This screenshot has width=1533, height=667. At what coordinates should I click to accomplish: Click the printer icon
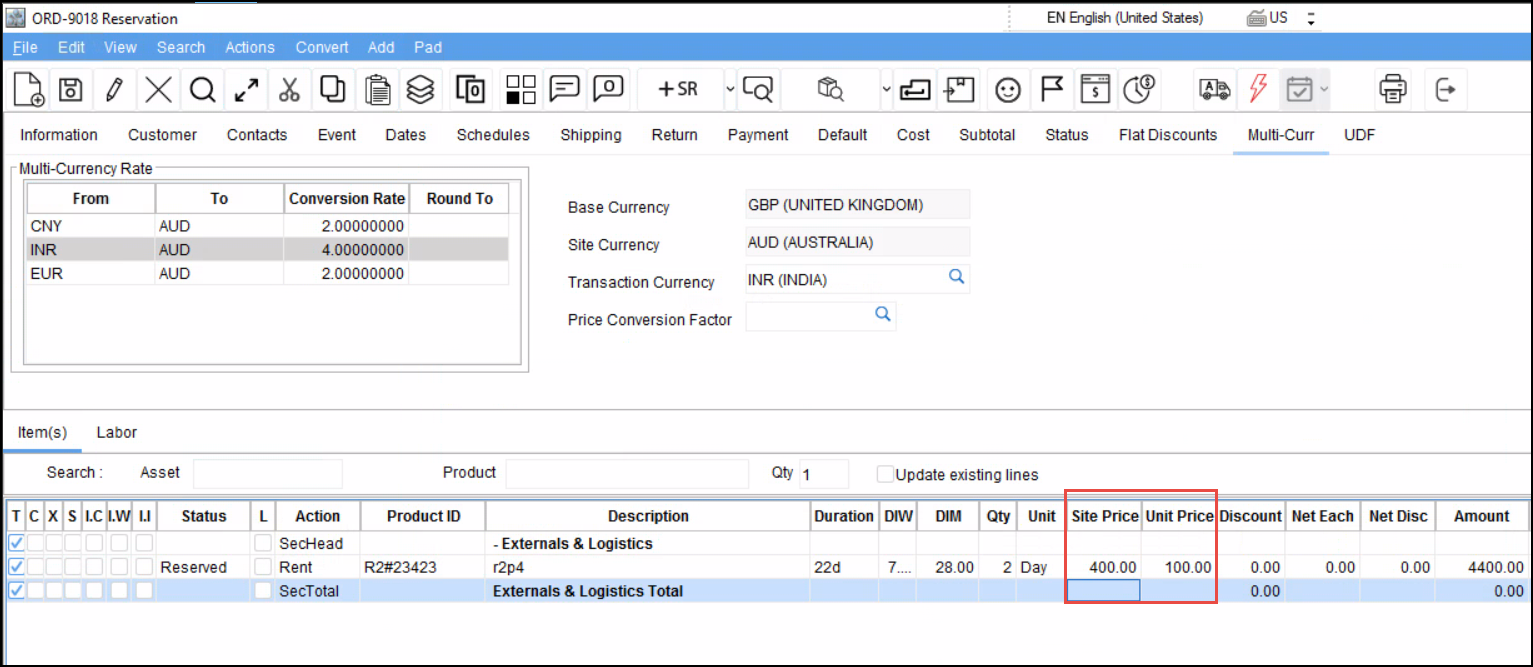[x=1393, y=90]
